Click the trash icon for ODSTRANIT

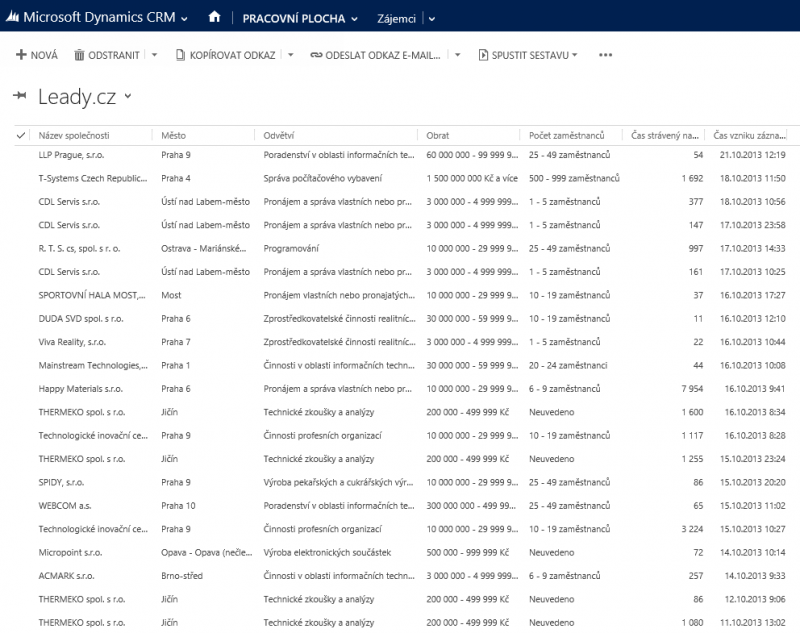coord(79,55)
